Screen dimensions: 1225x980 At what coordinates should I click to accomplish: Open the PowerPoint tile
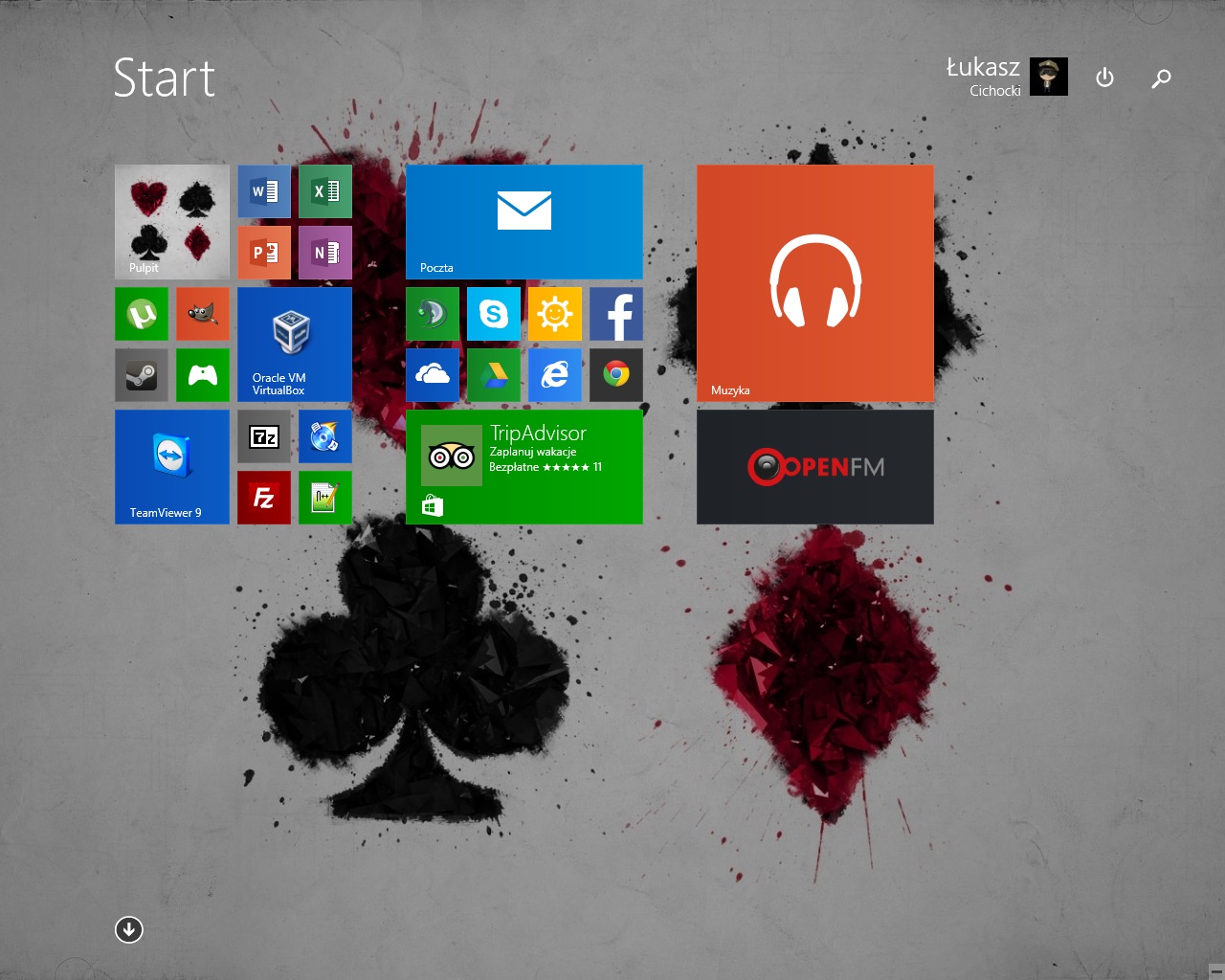coord(264,253)
